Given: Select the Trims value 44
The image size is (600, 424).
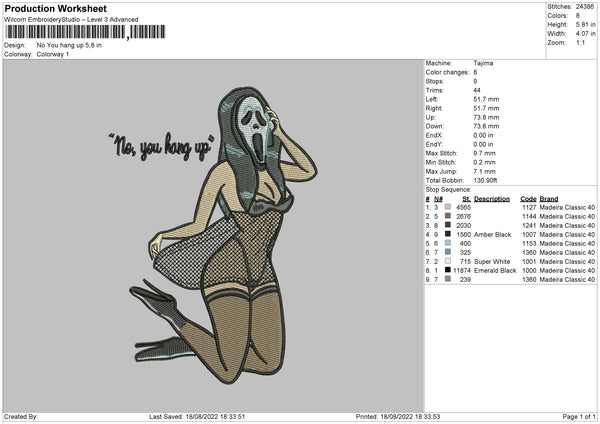Looking at the screenshot, I should click(x=477, y=90).
